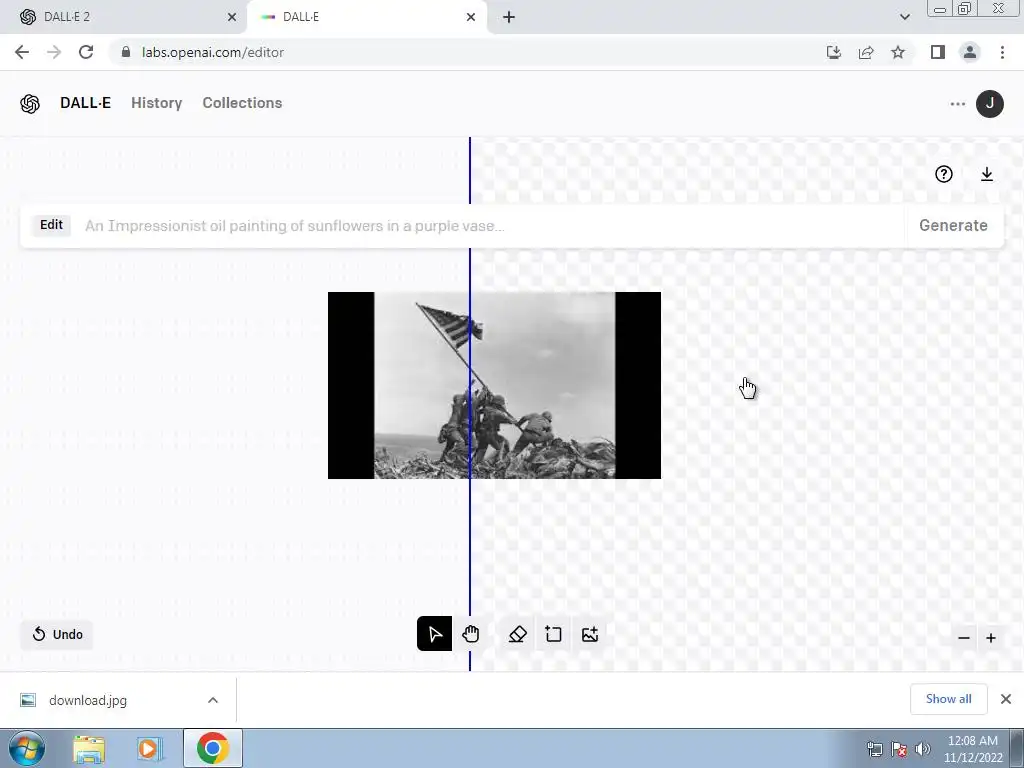Click the Upload image tool icon
The height and width of the screenshot is (768, 1024).
point(590,634)
